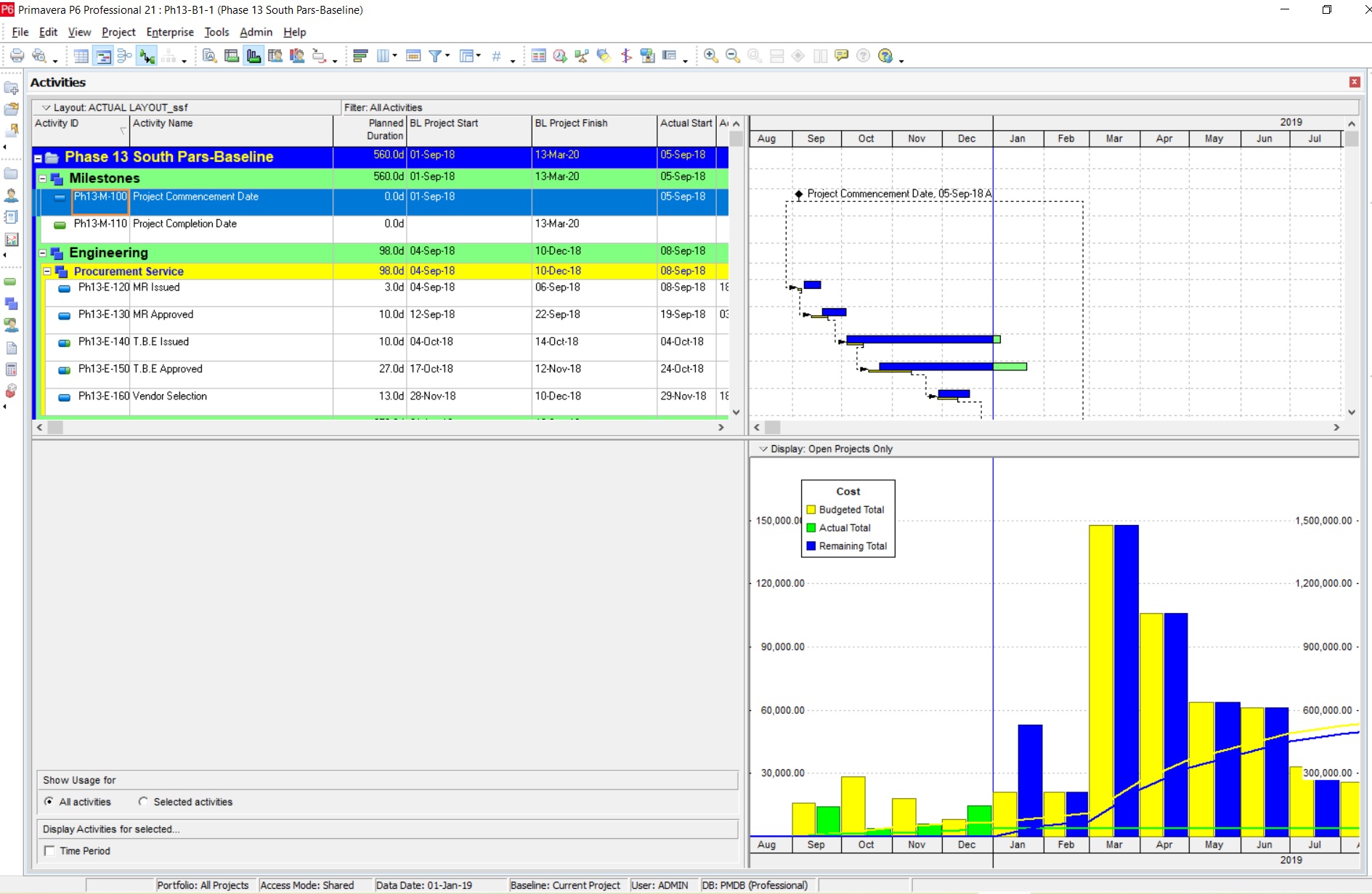
Task: Click the Planned Duration column header
Action: coord(370,131)
